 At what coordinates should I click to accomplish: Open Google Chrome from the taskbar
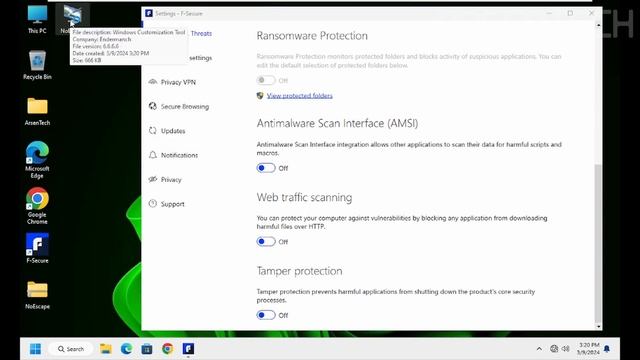[x=167, y=349]
